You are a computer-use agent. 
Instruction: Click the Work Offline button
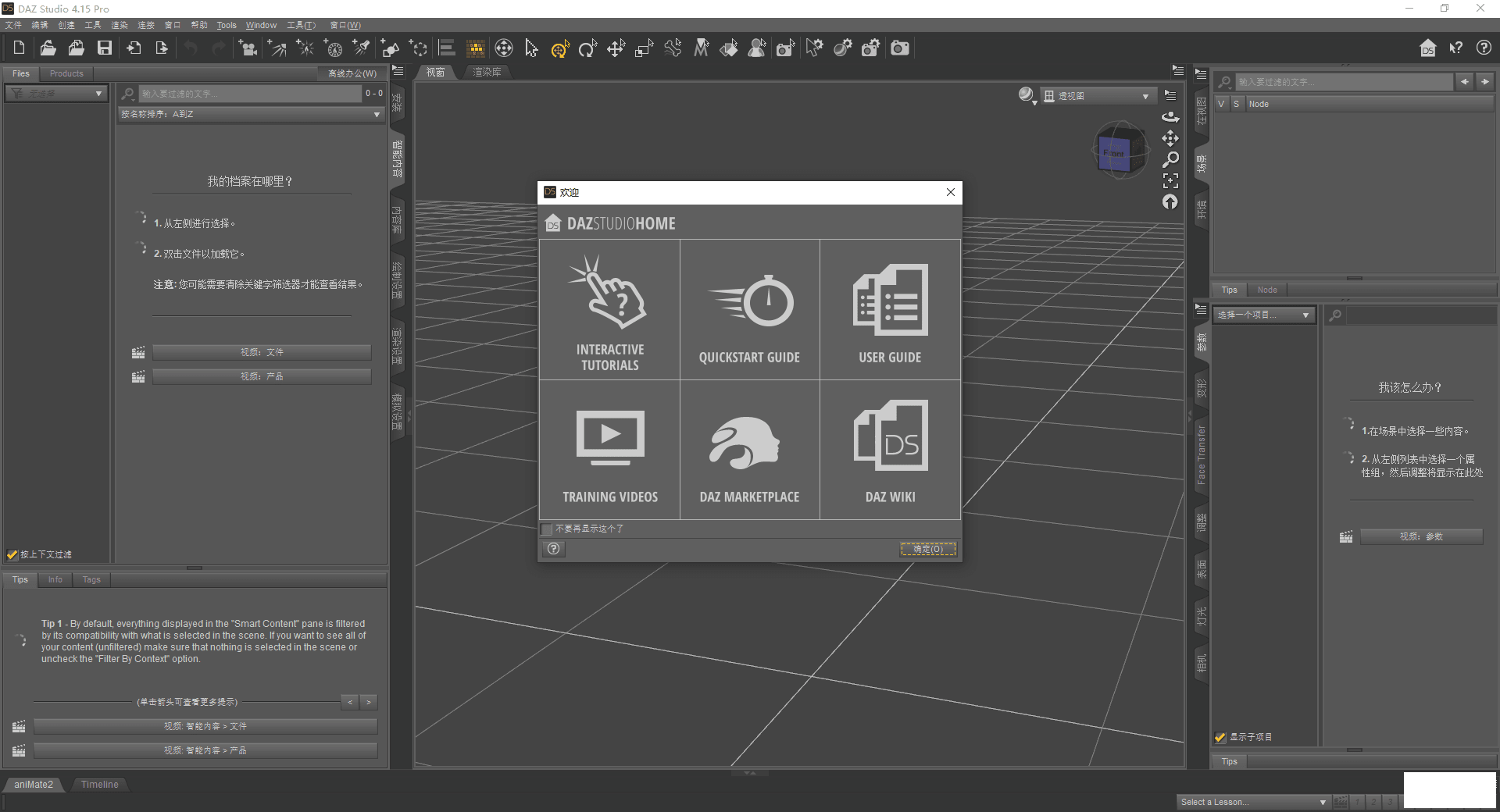pos(352,73)
